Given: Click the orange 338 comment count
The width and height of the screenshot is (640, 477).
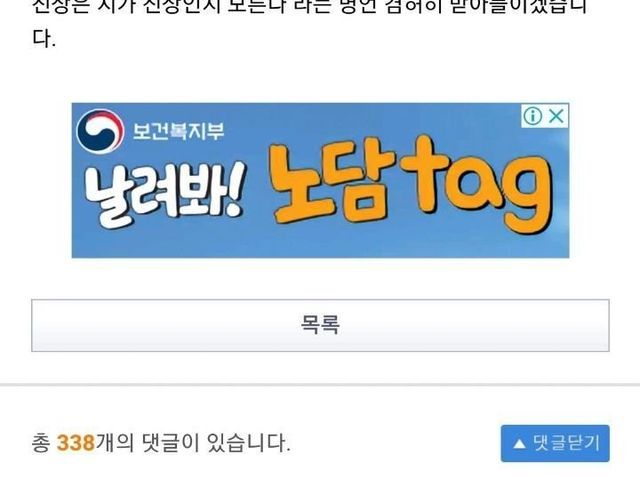Looking at the screenshot, I should 76,443.
